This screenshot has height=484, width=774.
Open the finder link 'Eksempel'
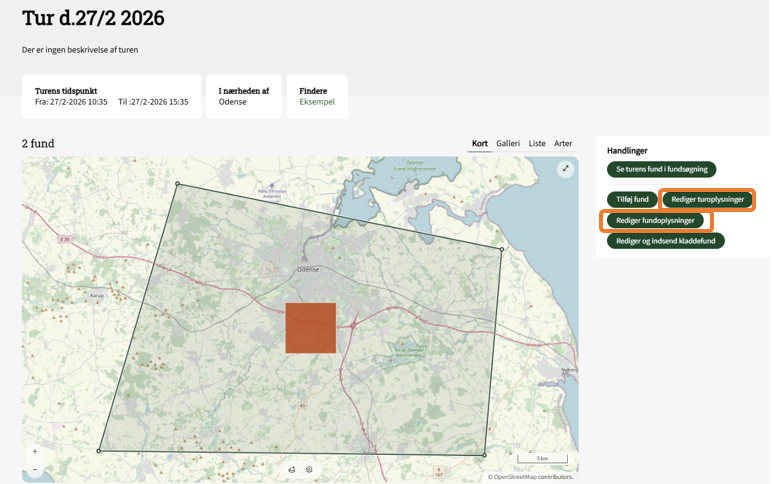317,102
